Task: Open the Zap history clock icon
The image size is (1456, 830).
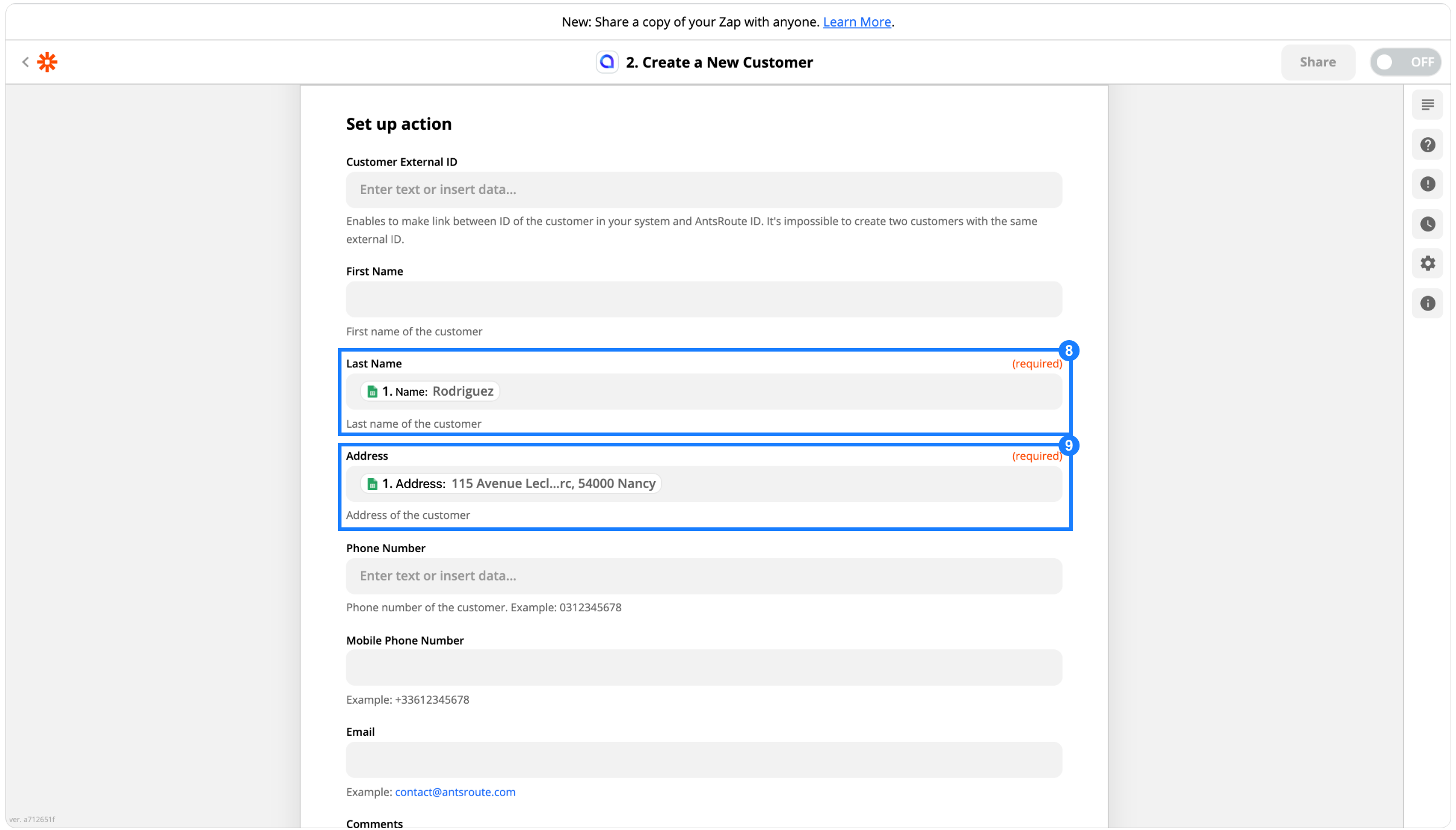Action: tap(1428, 224)
